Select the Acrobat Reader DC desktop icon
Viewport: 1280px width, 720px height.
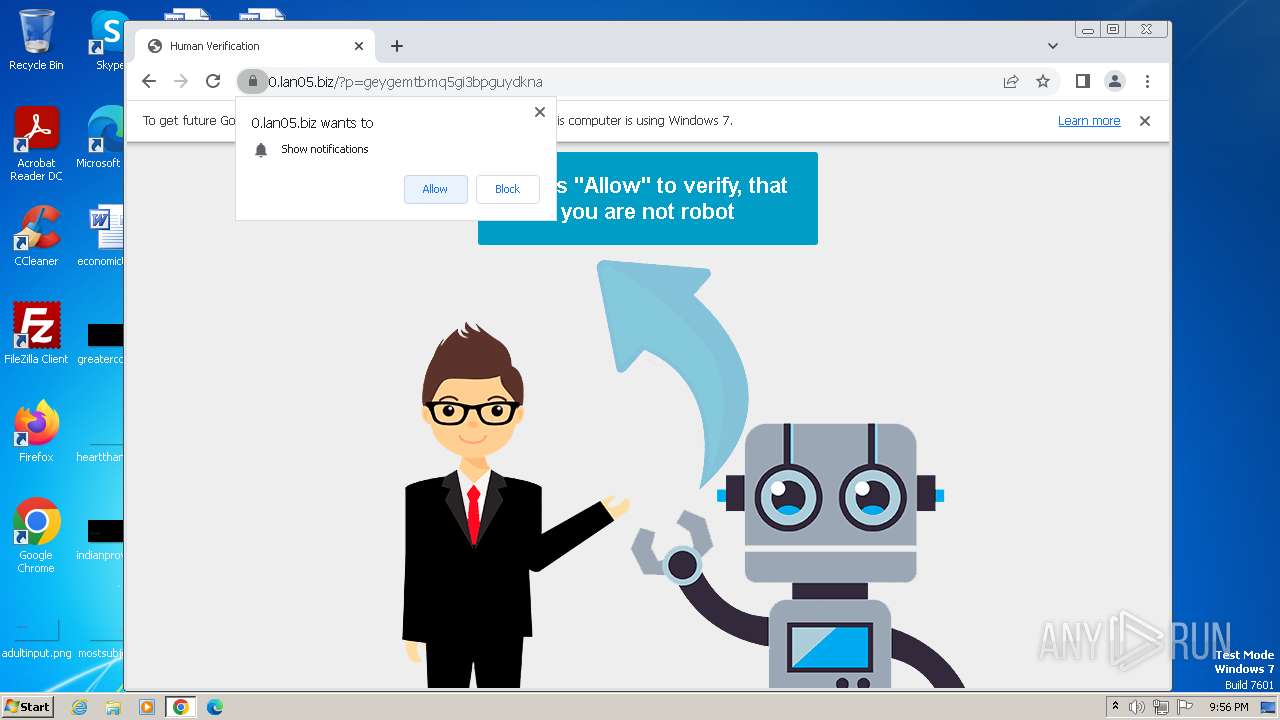tap(36, 144)
